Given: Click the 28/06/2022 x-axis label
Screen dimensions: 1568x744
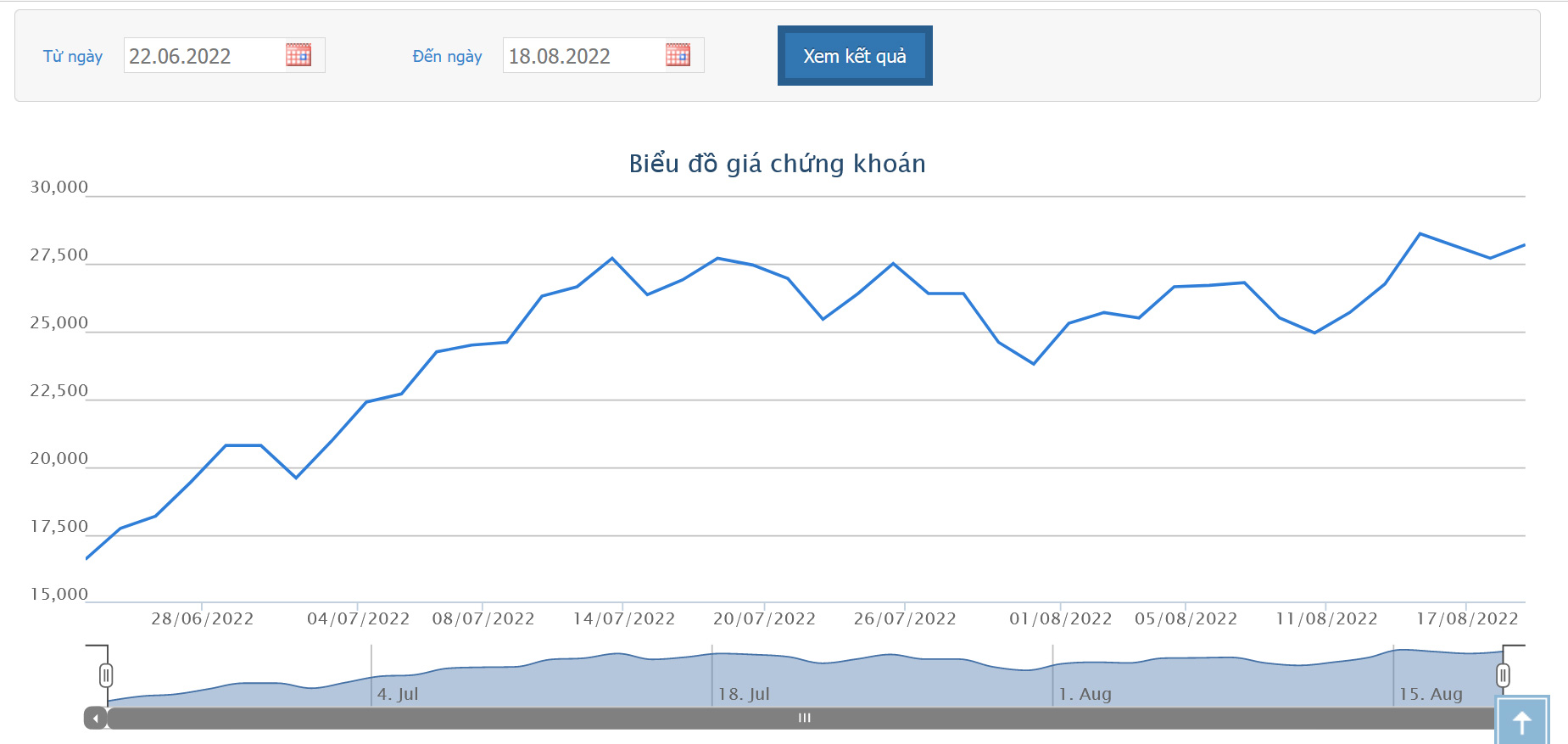Looking at the screenshot, I should [203, 618].
